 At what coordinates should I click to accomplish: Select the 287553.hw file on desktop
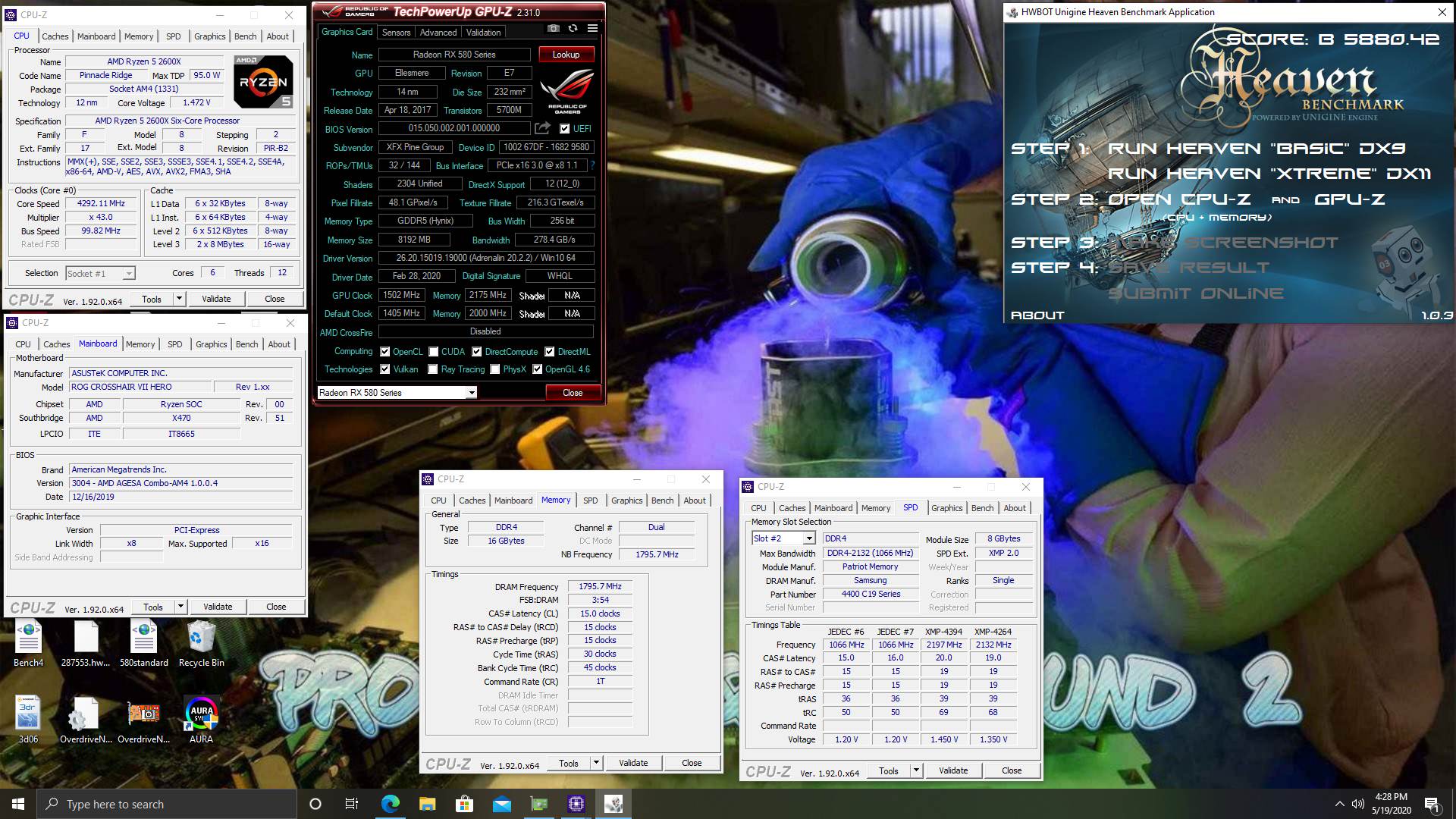coord(86,645)
